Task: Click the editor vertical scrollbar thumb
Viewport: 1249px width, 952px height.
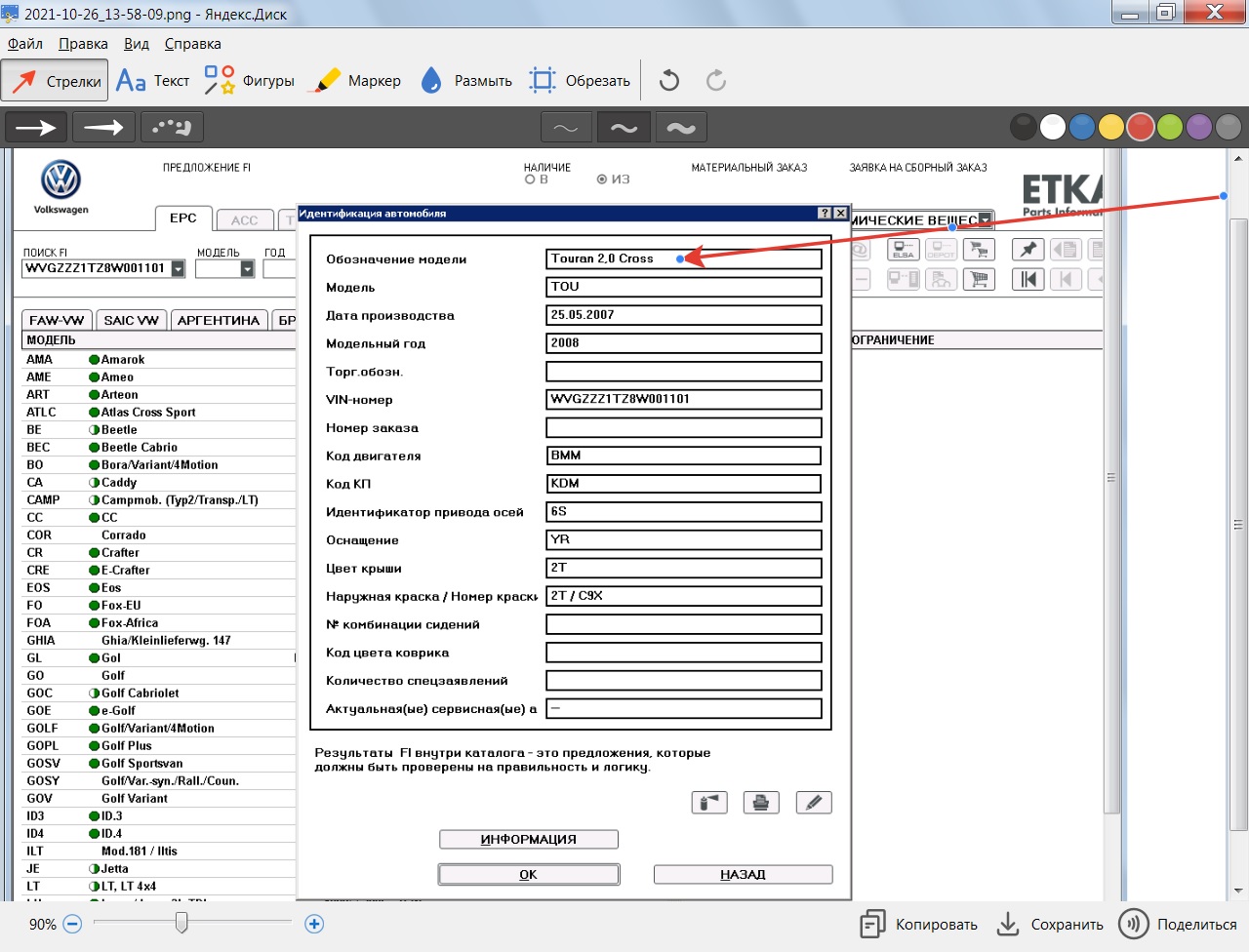Action: point(1238,524)
